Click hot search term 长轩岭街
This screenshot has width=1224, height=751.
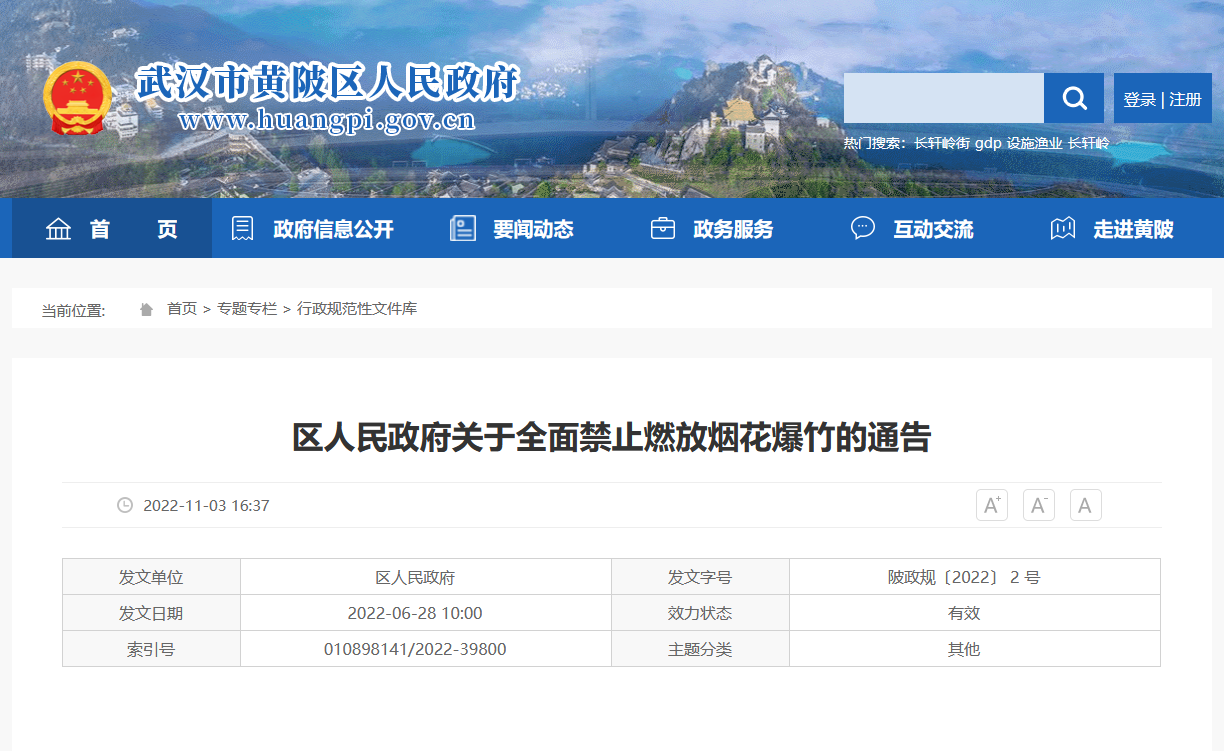(941, 143)
